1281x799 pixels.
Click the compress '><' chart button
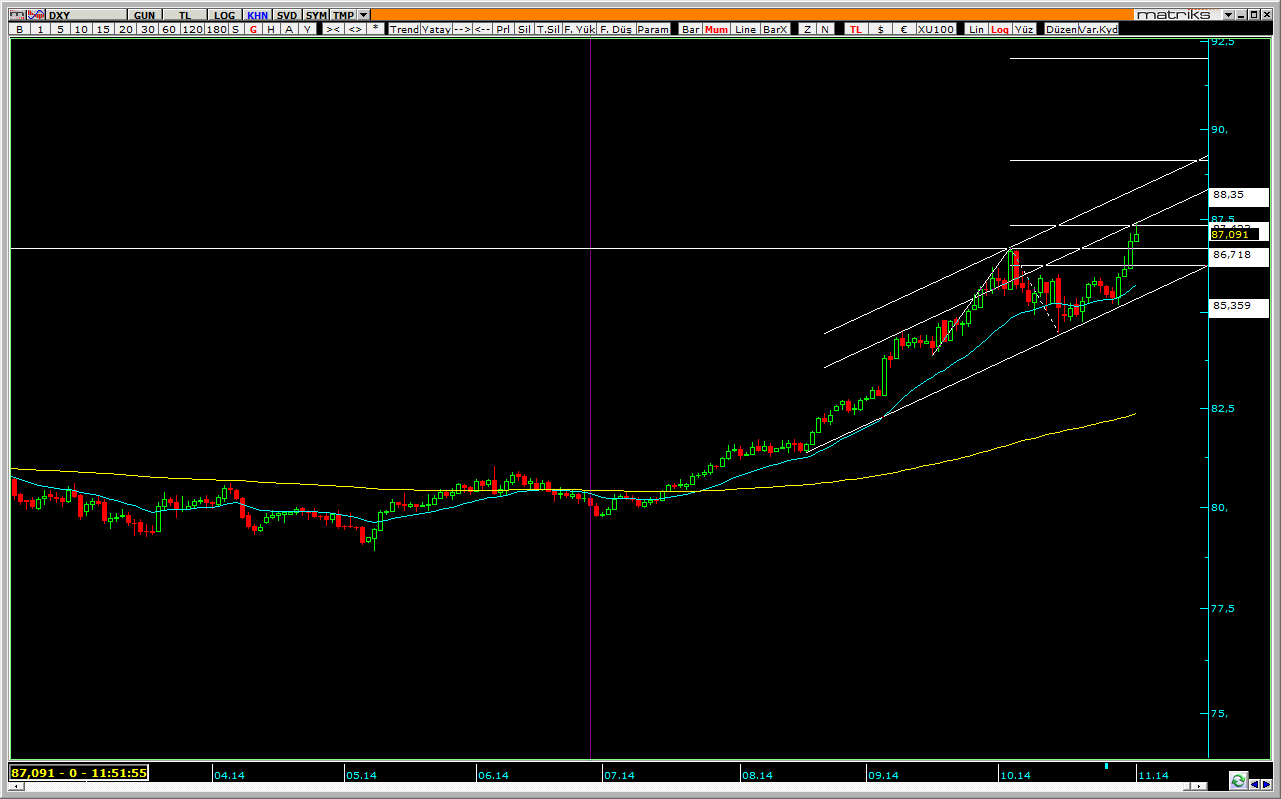[333, 29]
